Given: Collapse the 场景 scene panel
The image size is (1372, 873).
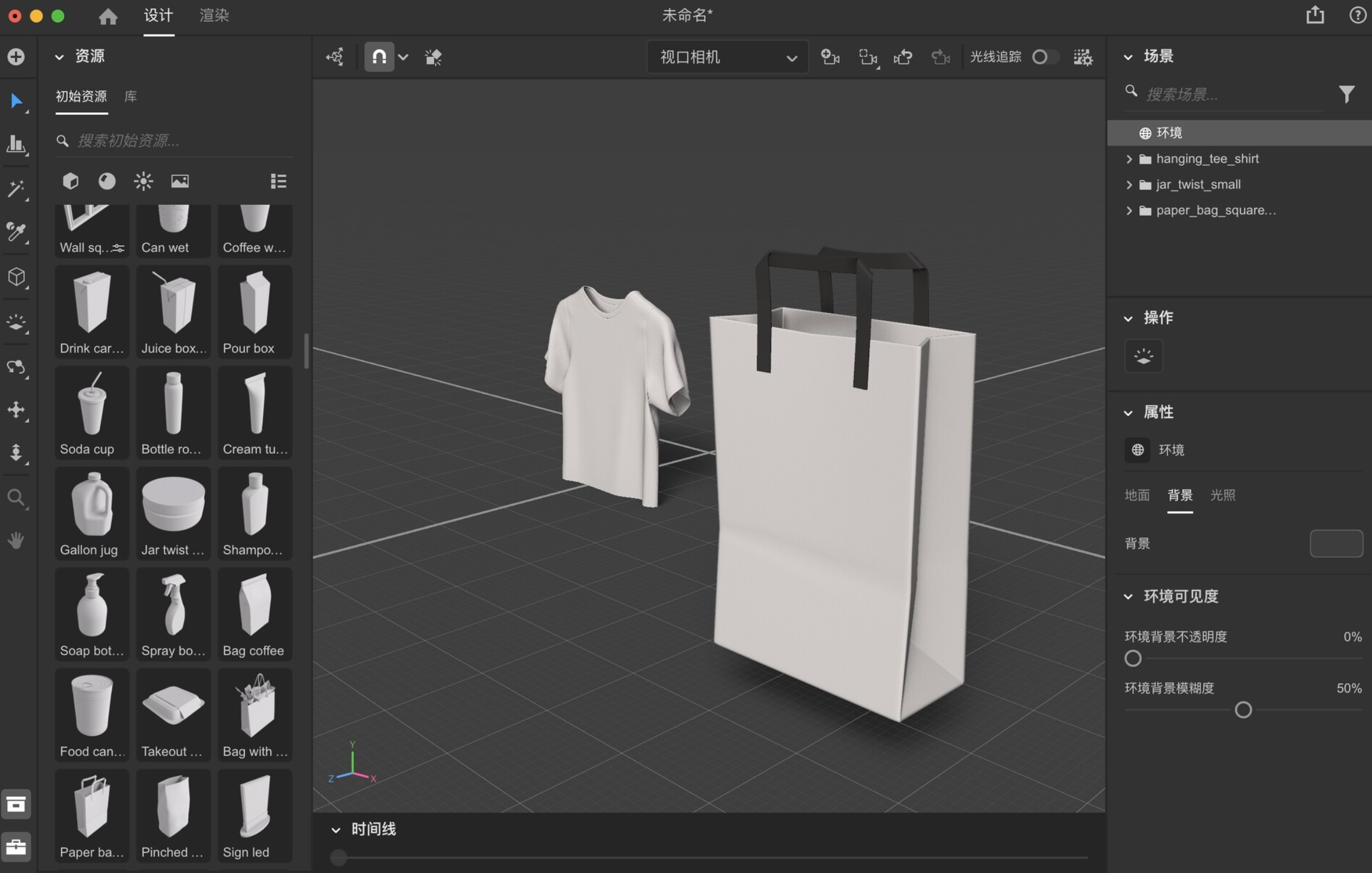Looking at the screenshot, I should [x=1128, y=57].
